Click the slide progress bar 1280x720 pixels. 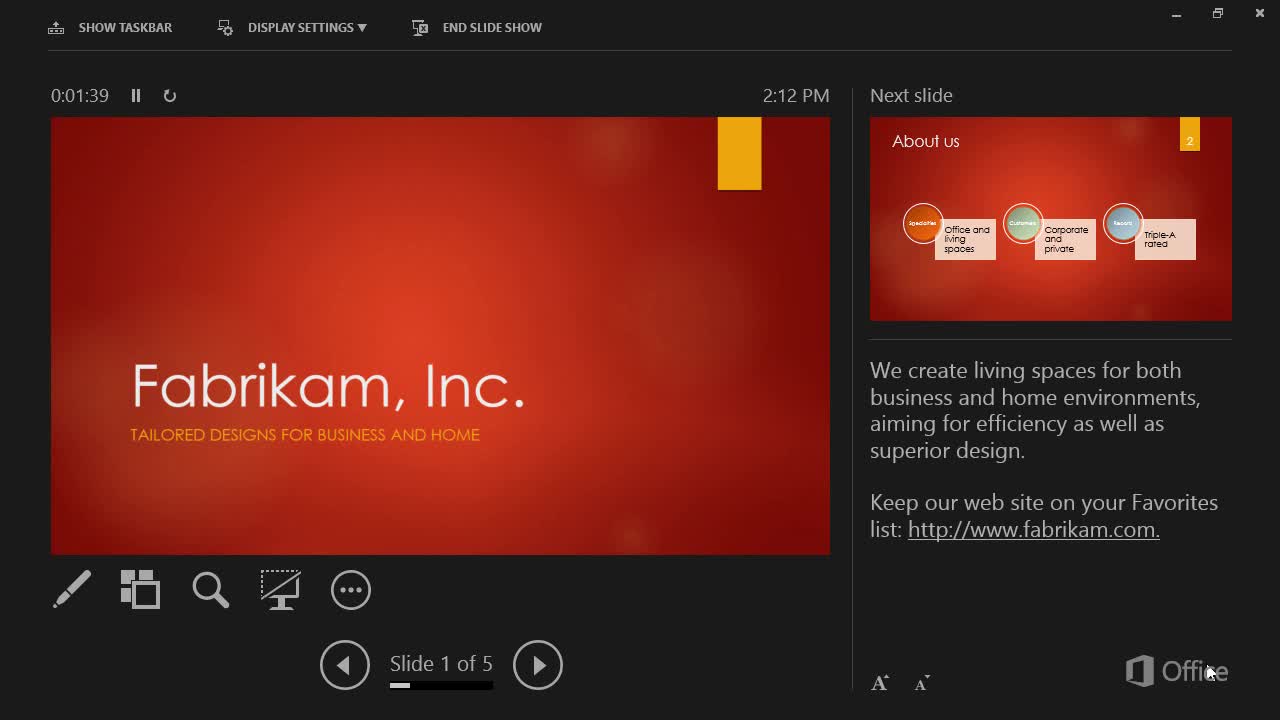coord(441,686)
